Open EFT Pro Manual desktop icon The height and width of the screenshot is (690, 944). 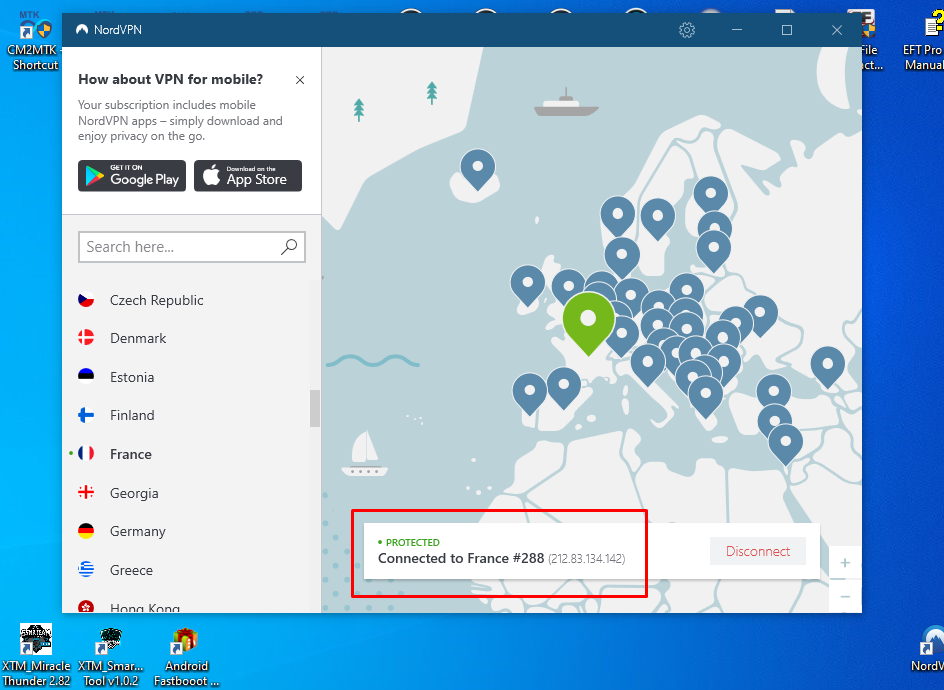click(924, 40)
